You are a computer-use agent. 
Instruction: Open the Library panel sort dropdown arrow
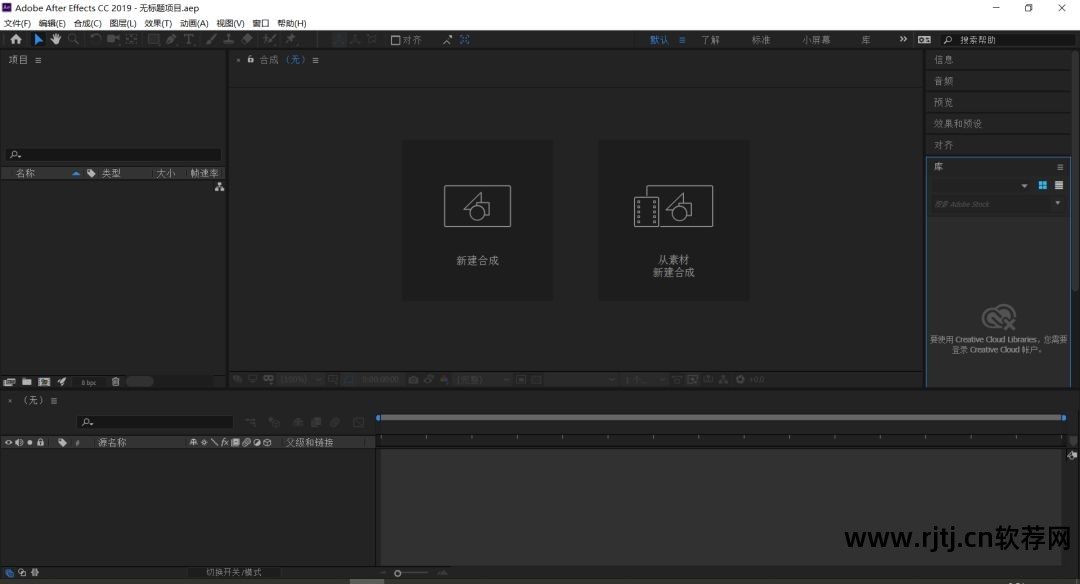click(1024, 185)
